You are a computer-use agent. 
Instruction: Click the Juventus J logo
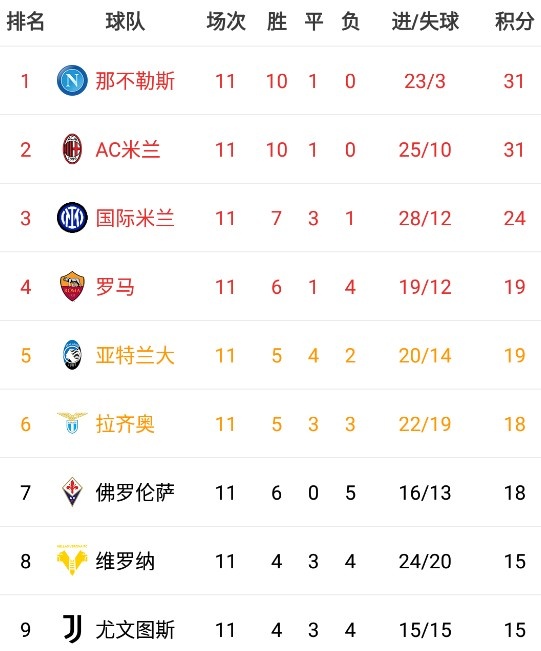(72, 629)
